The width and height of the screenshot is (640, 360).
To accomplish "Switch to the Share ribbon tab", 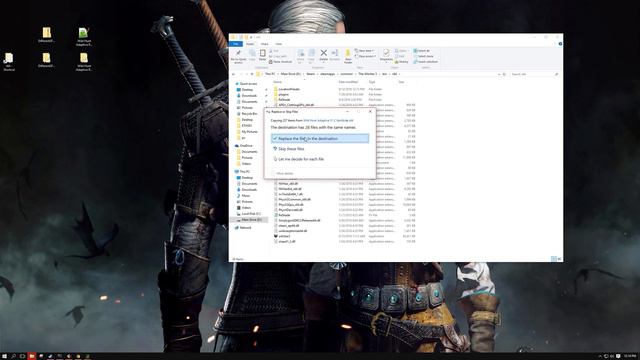I will pyautogui.click(x=264, y=44).
